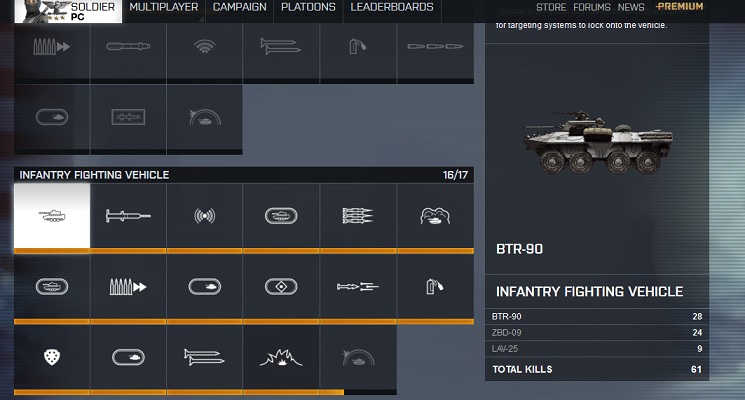Choose the diamond-in-capsule optics icon
The height and width of the screenshot is (400, 745).
coord(281,287)
